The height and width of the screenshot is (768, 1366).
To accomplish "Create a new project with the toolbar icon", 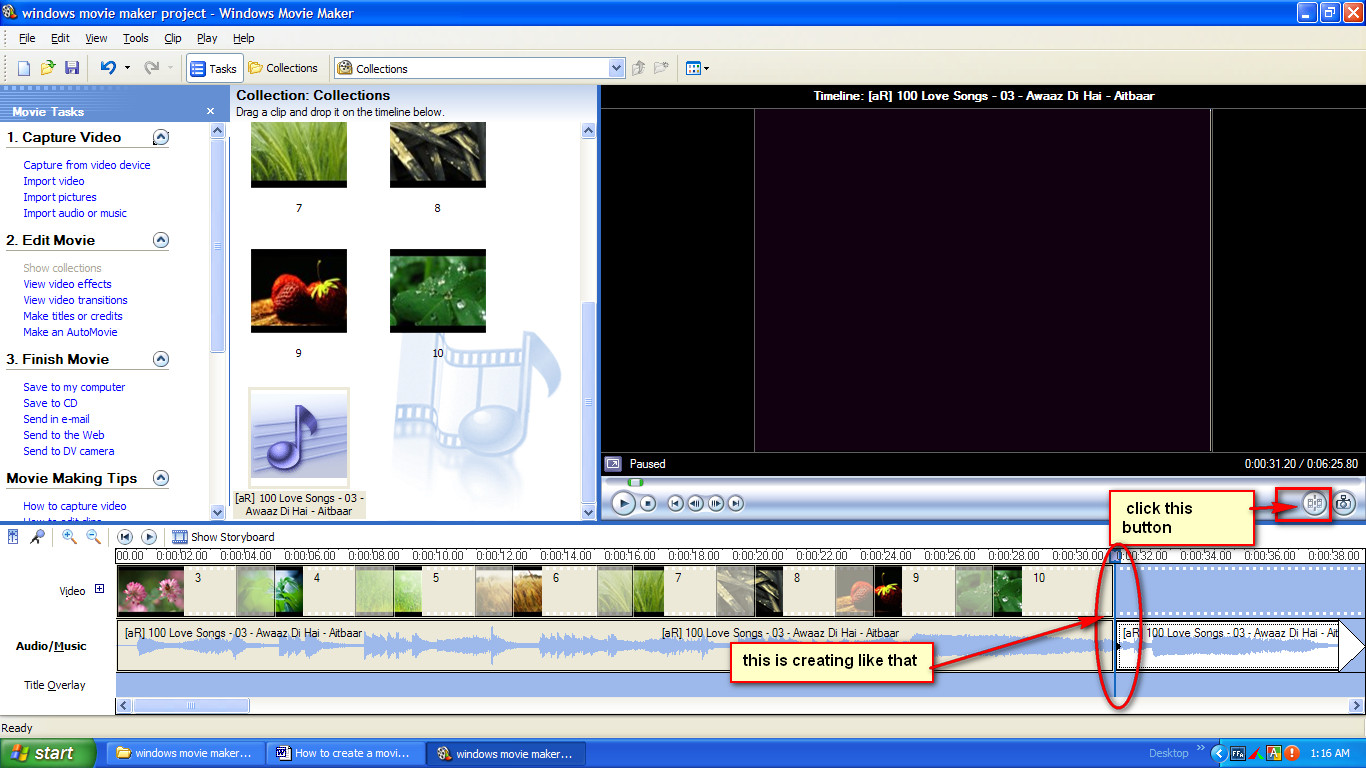I will point(24,68).
